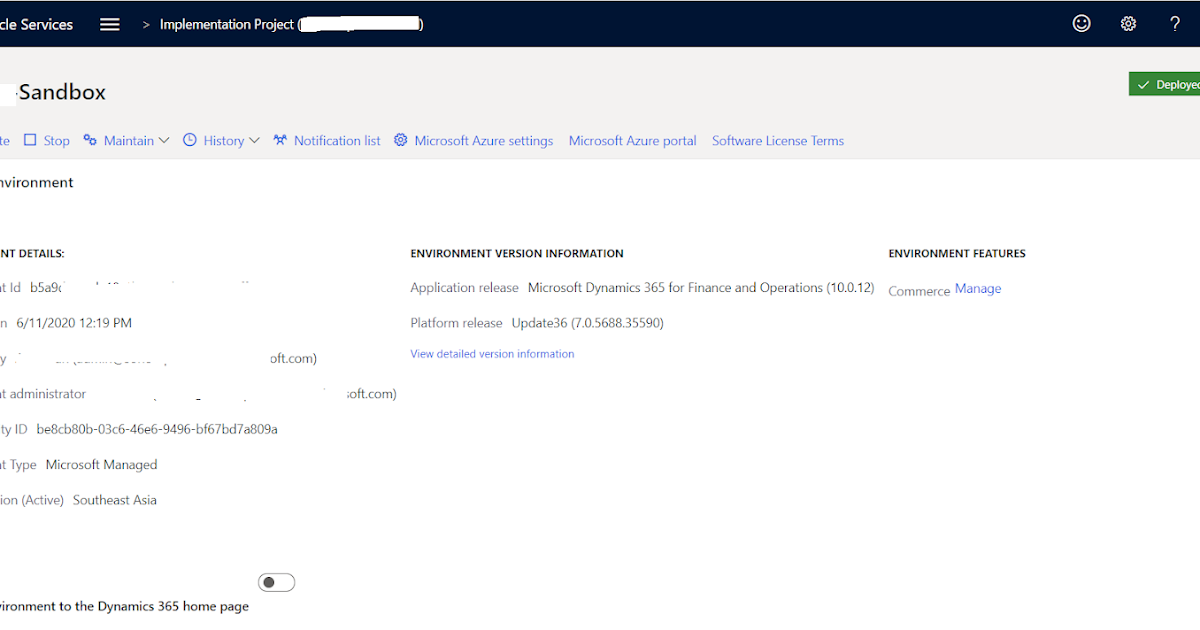Screen dimensions: 1200x630
Task: Select the Sandbox environment title
Action: click(63, 91)
